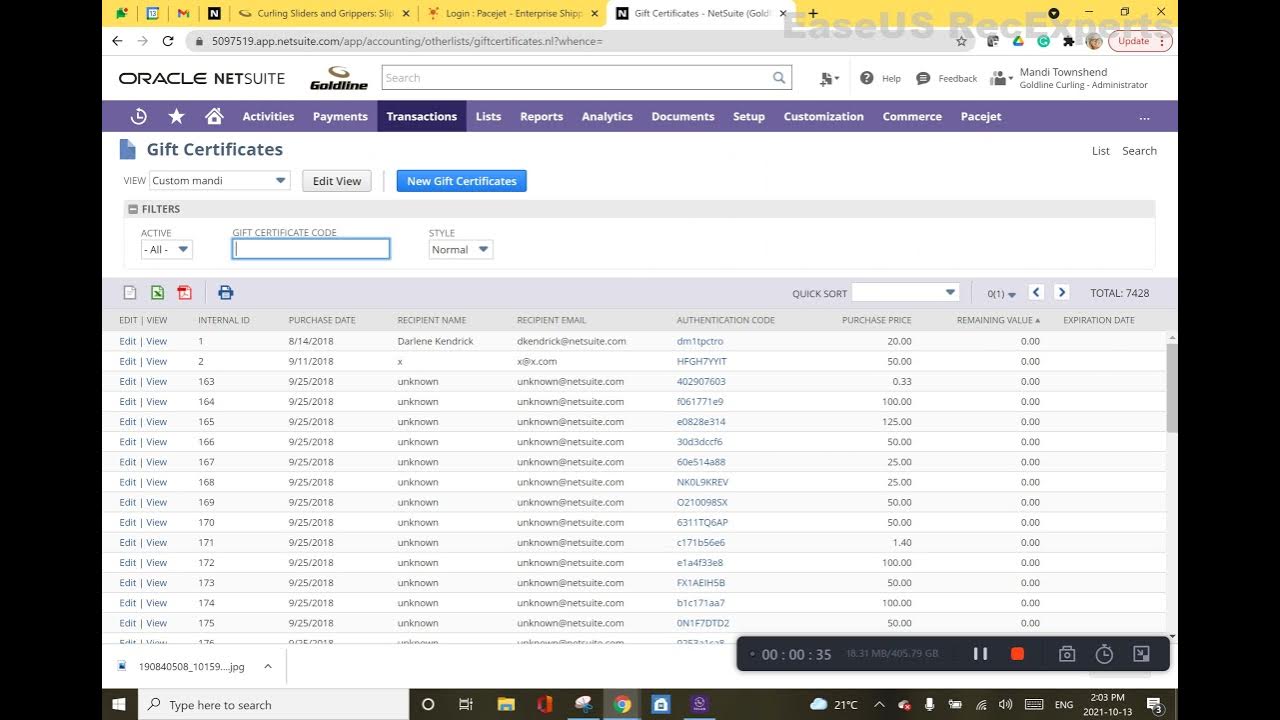
Task: Click the Windows taskbar search box
Action: pyautogui.click(x=273, y=704)
